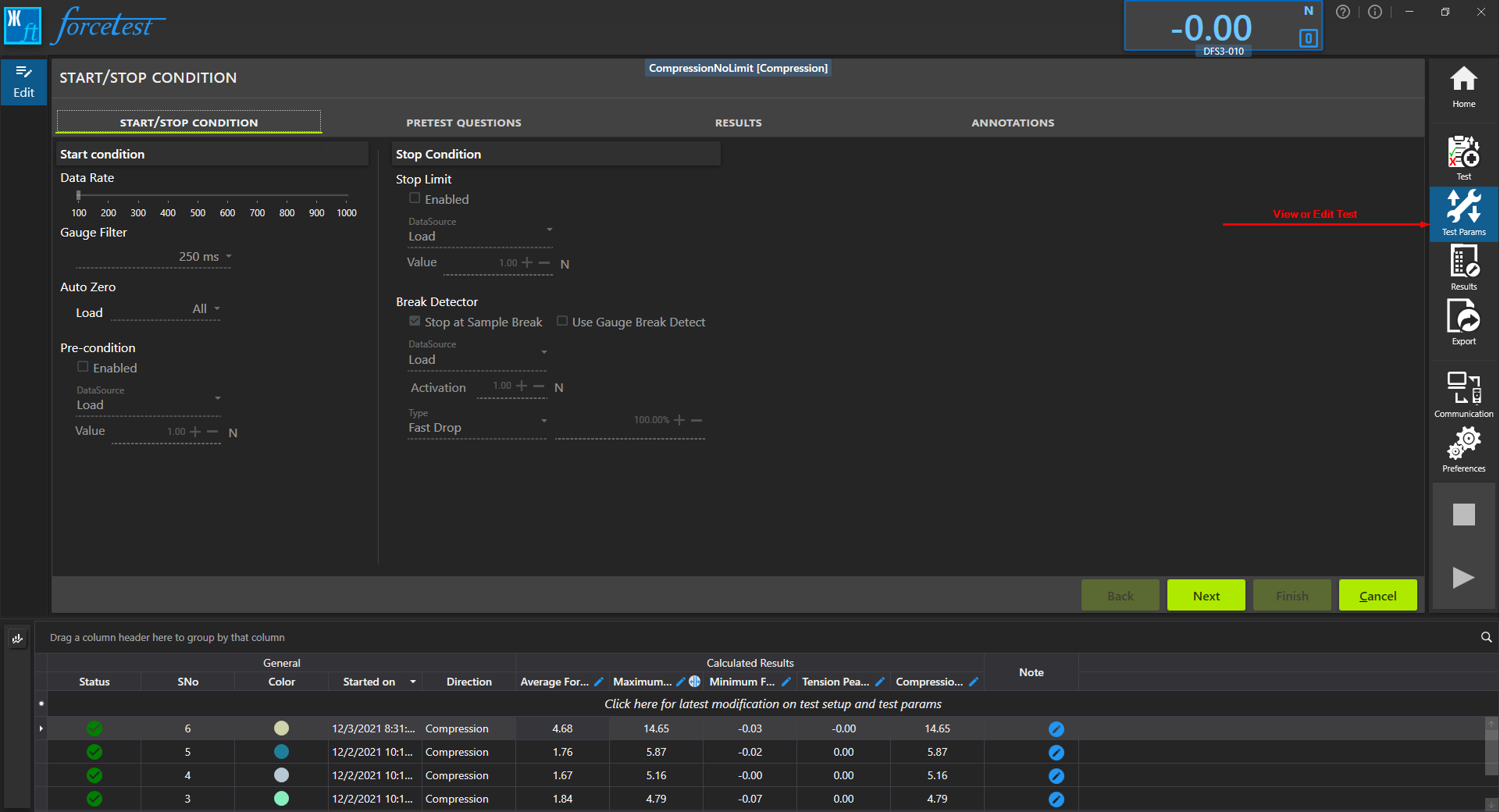Viewport: 1500px width, 812px height.
Task: Open Break Detector DataSource dropdown
Action: [544, 352]
